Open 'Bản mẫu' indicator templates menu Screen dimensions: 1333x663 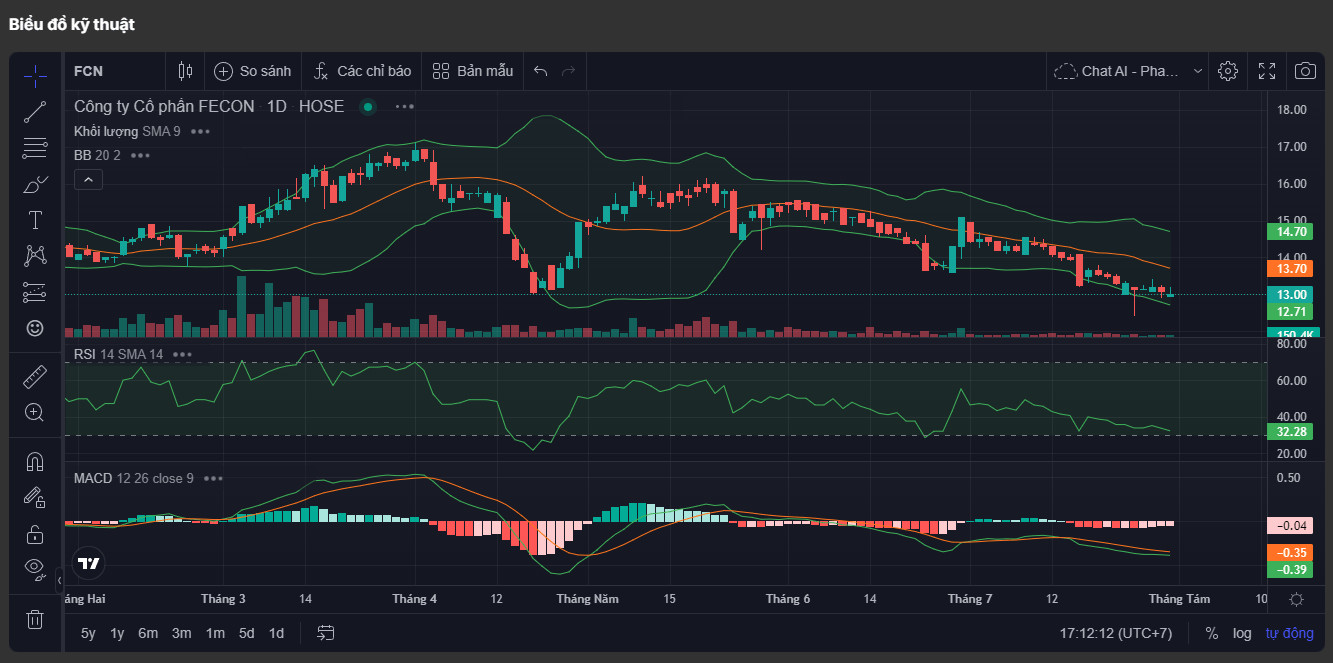473,71
